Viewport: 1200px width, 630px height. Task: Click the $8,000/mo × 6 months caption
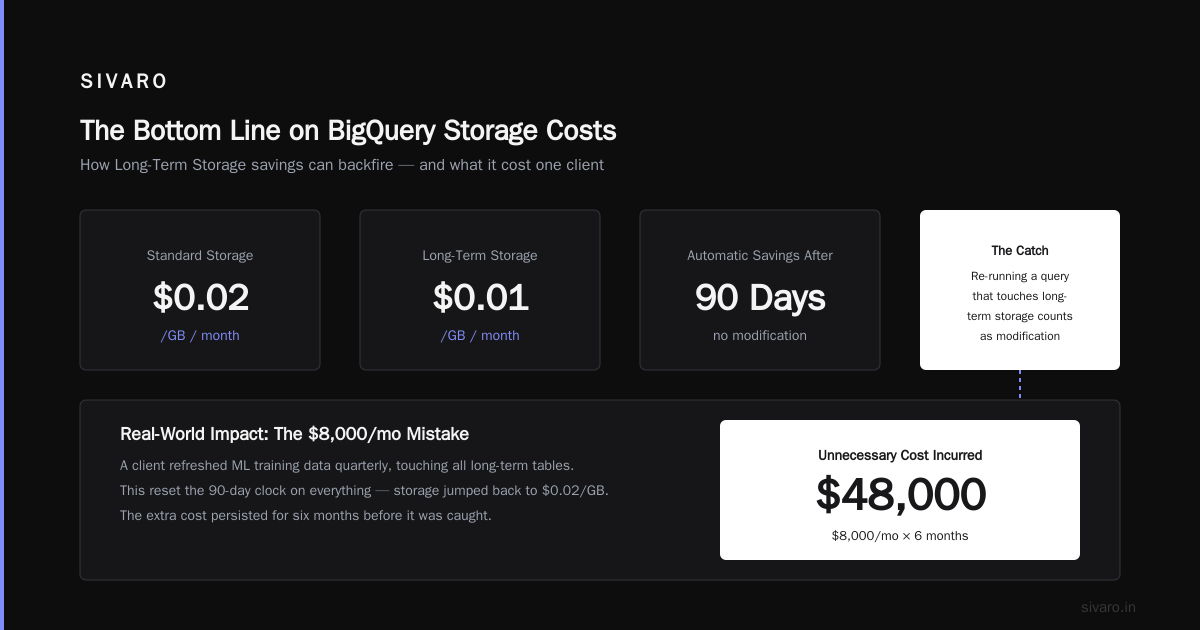tap(900, 536)
